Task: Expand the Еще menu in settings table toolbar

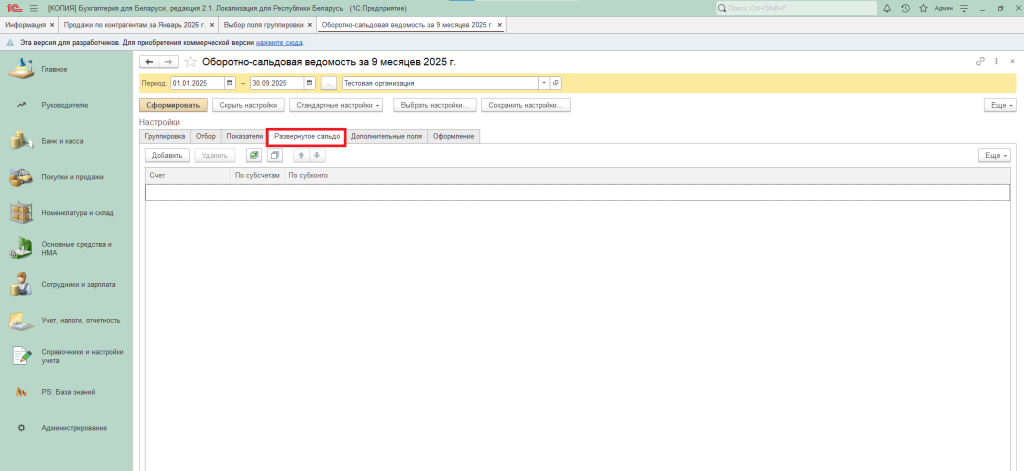Action: point(993,155)
